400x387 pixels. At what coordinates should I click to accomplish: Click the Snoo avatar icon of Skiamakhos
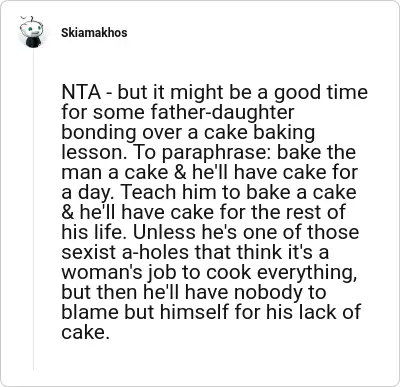[x=33, y=32]
